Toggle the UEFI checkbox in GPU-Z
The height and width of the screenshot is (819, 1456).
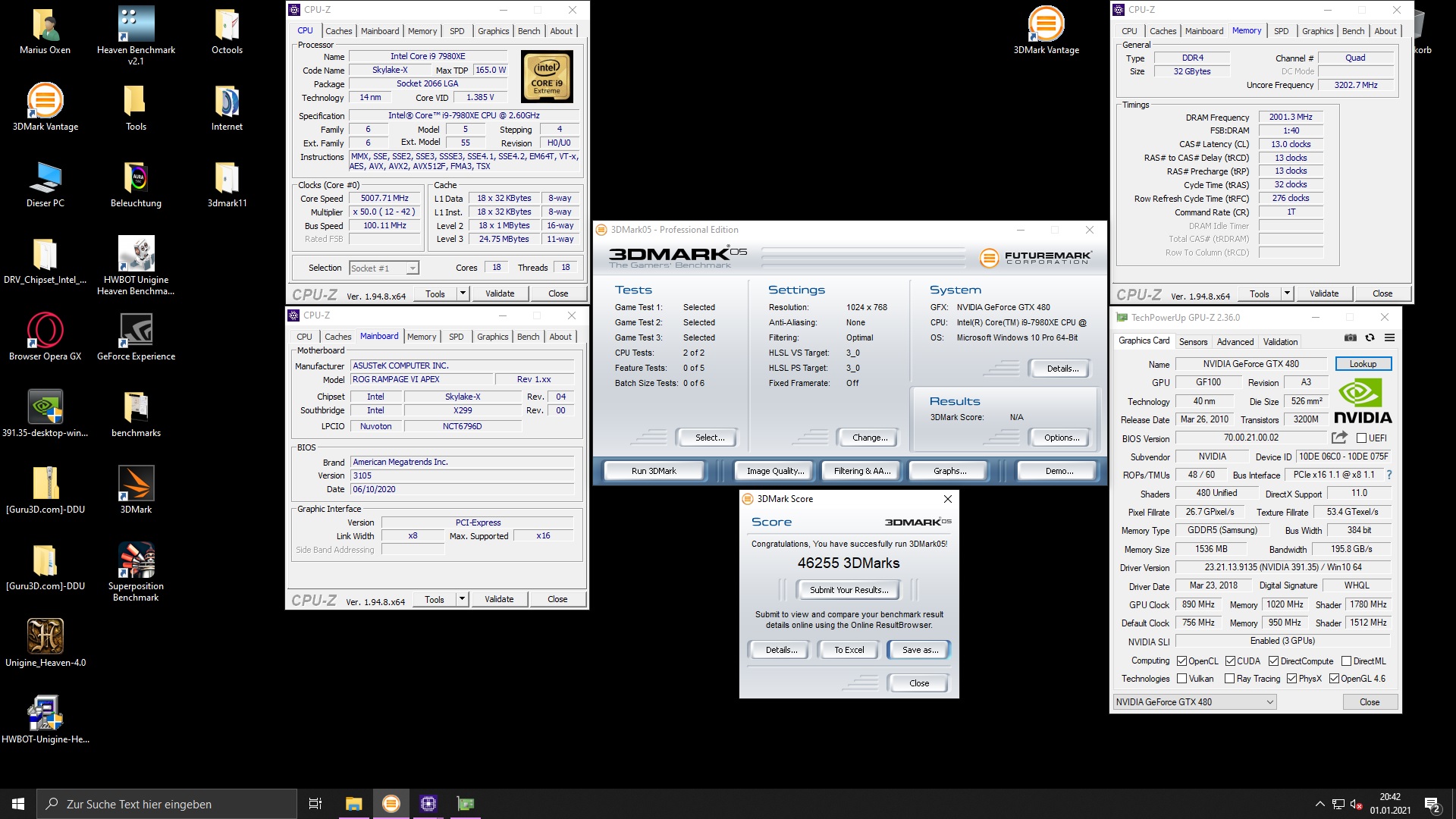pyautogui.click(x=1361, y=438)
